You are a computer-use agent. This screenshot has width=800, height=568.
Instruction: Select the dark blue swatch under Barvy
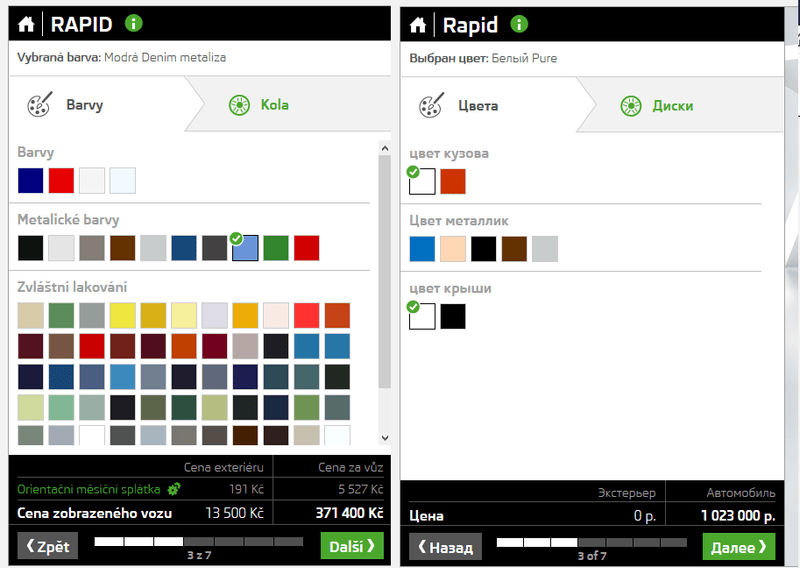[x=31, y=181]
